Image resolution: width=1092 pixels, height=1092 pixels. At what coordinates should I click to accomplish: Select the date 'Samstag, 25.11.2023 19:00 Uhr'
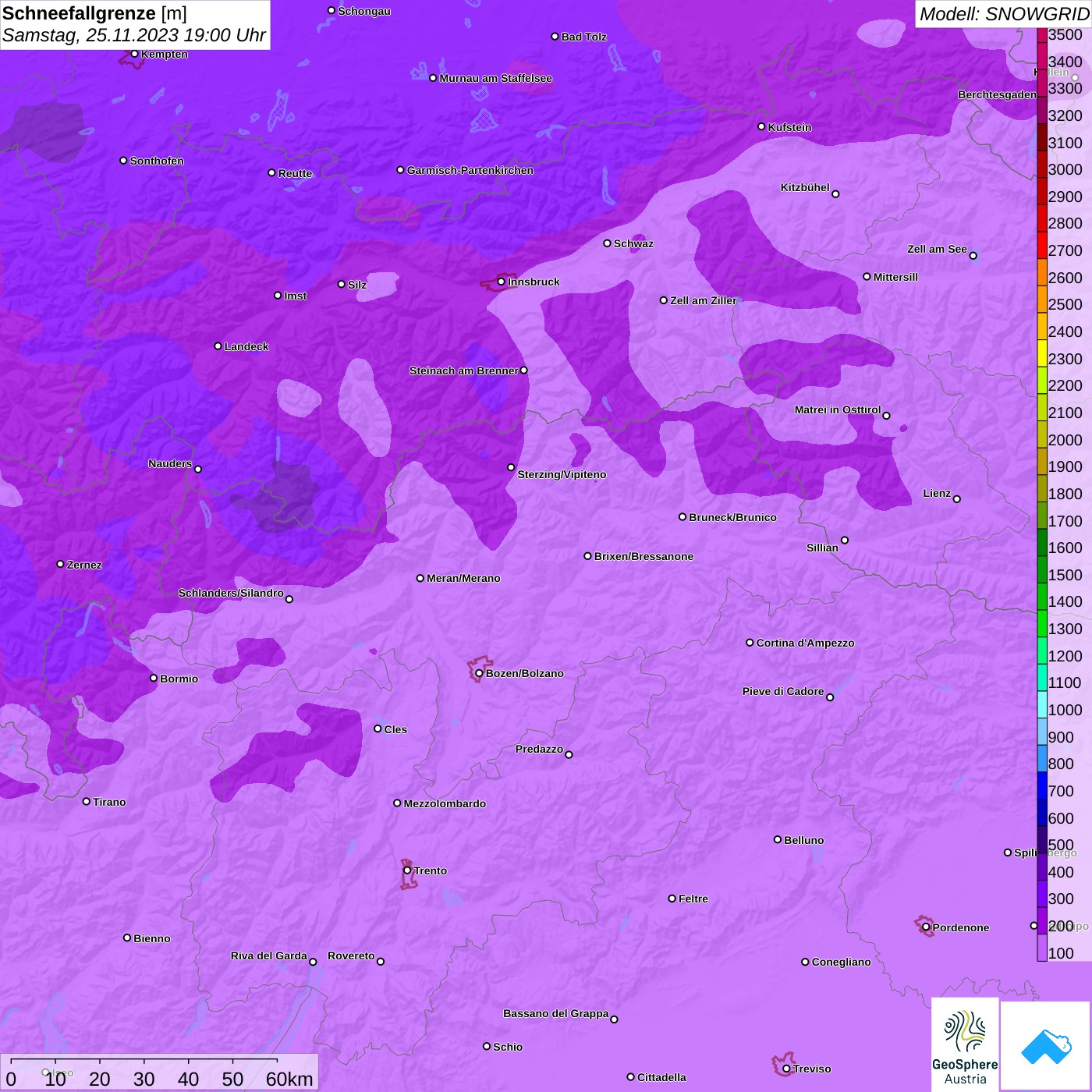(134, 36)
